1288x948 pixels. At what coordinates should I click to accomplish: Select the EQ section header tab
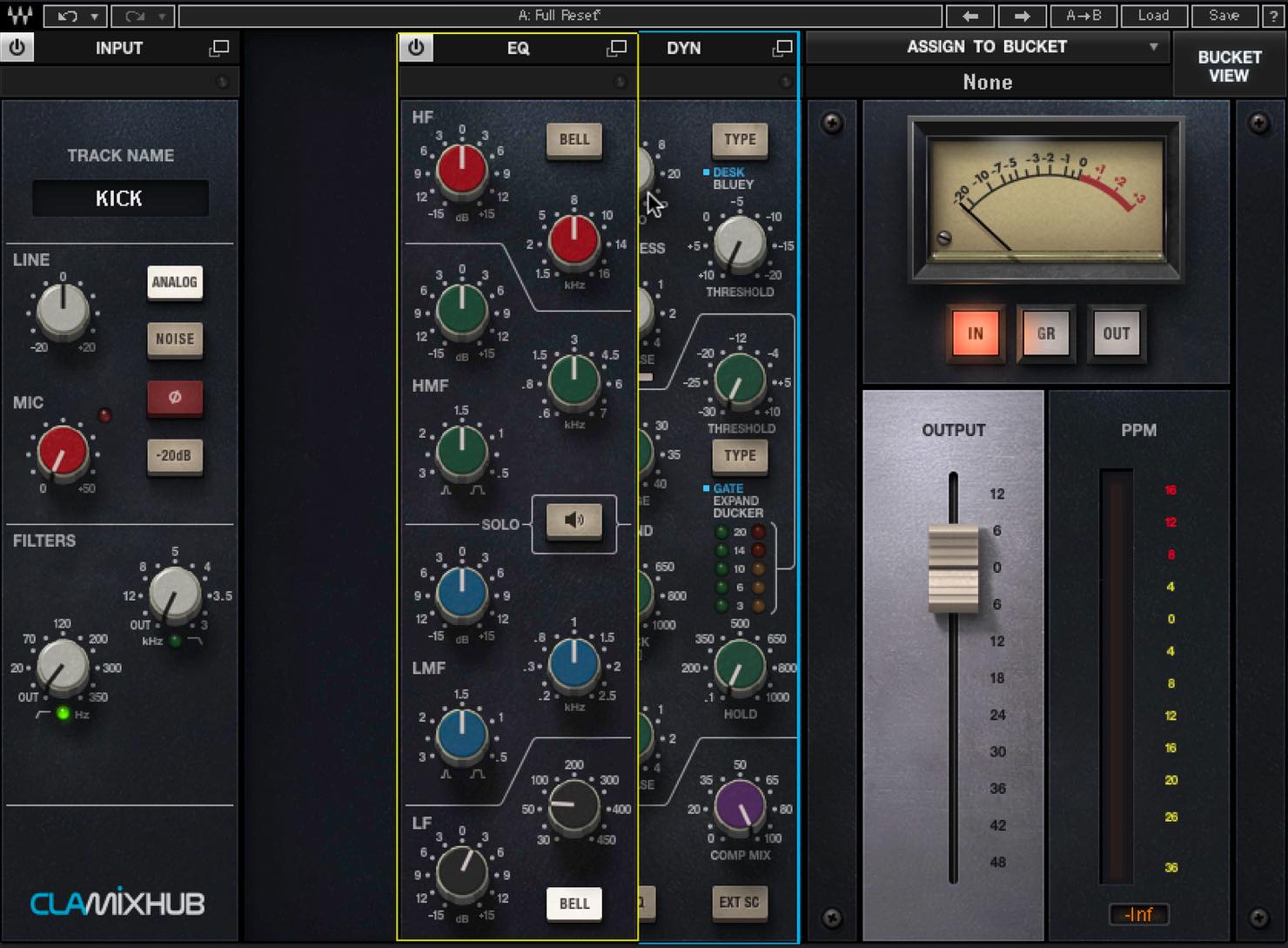point(519,49)
